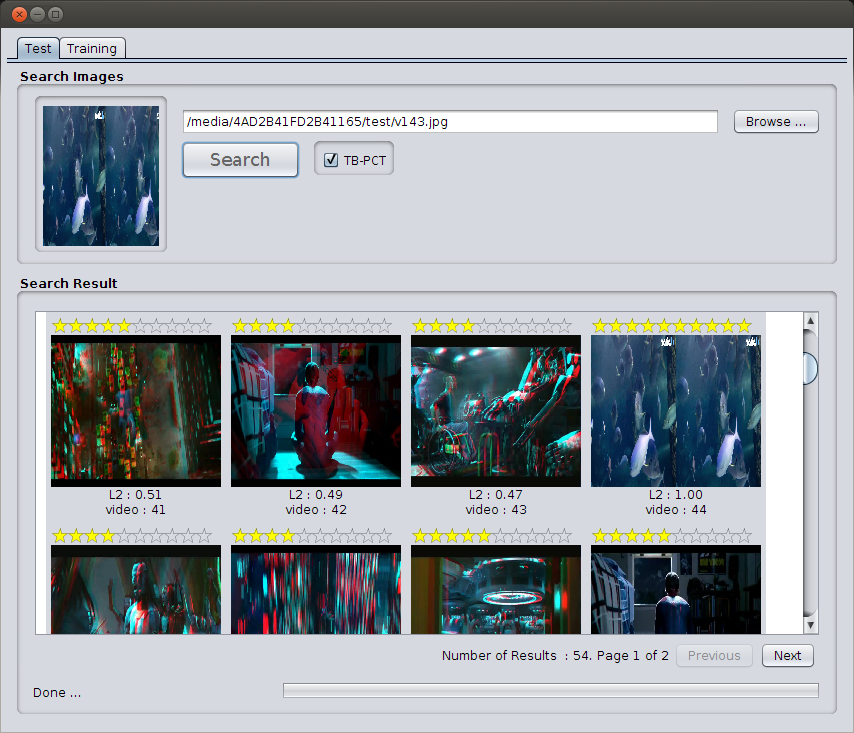Click the first yellow star on video 41's rating
The width and height of the screenshot is (854, 733).
click(60, 325)
